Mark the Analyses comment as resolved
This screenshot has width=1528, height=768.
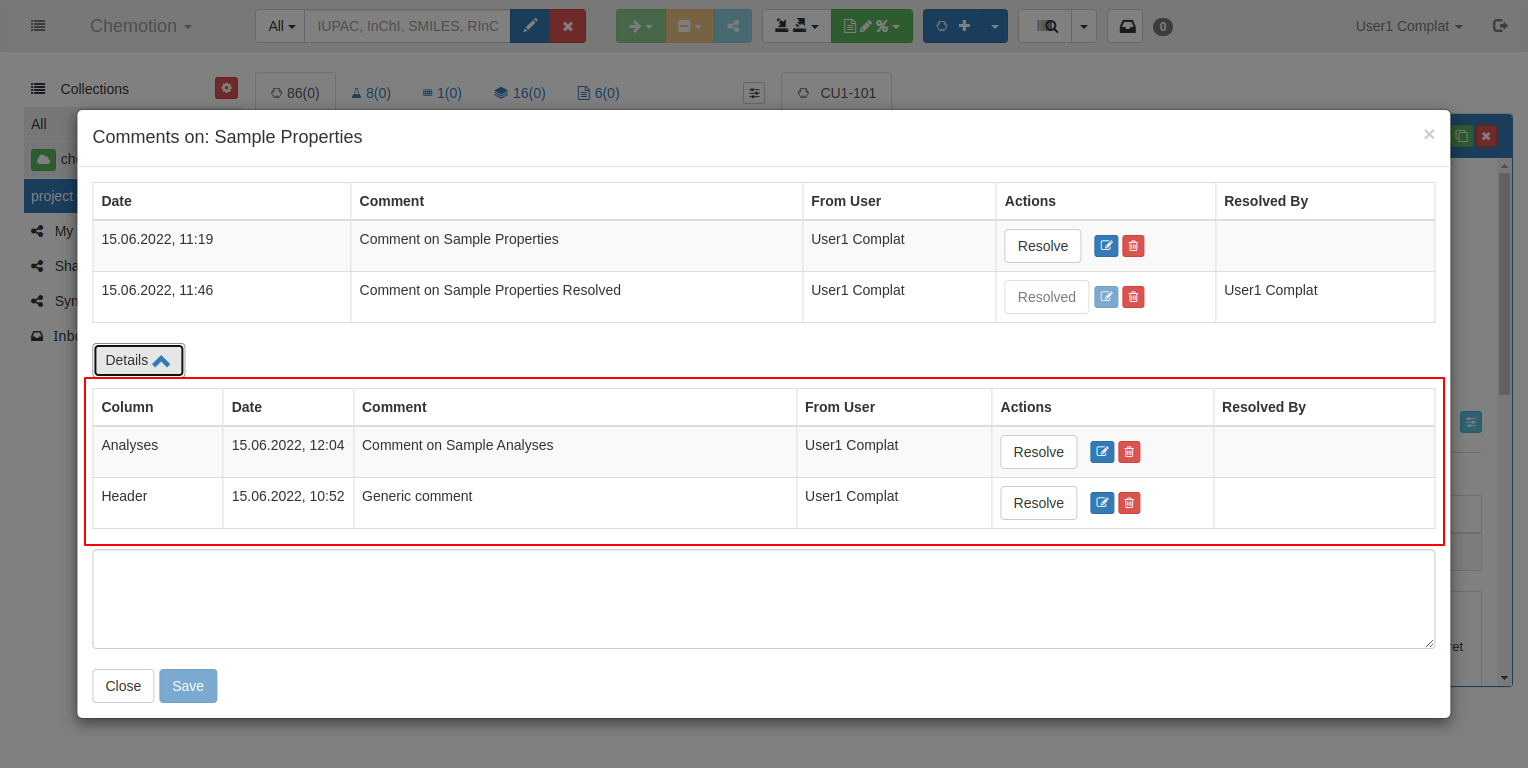pyautogui.click(x=1038, y=452)
